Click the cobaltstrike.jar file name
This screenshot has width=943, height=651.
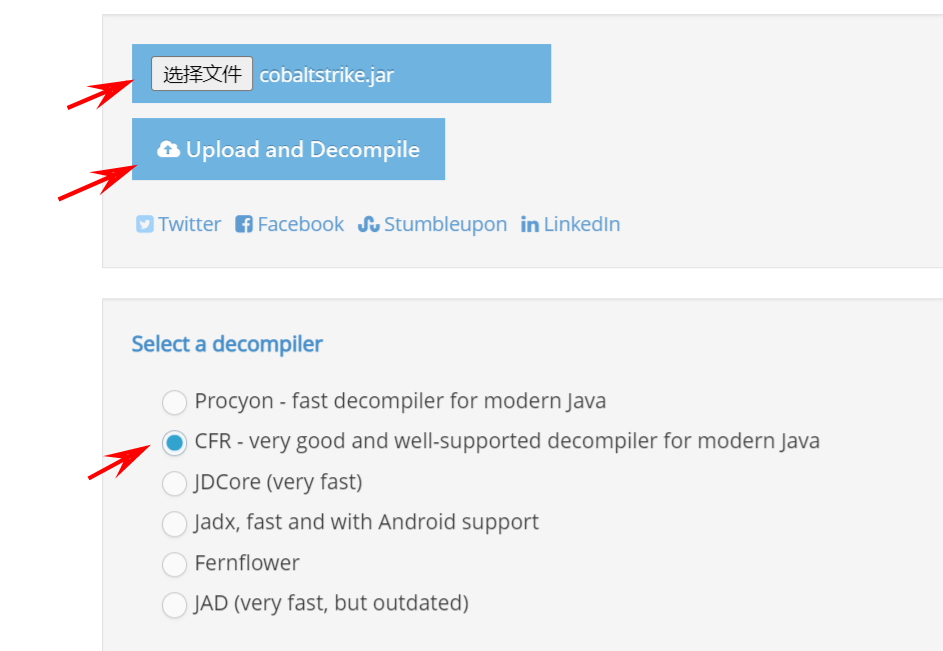pyautogui.click(x=326, y=74)
